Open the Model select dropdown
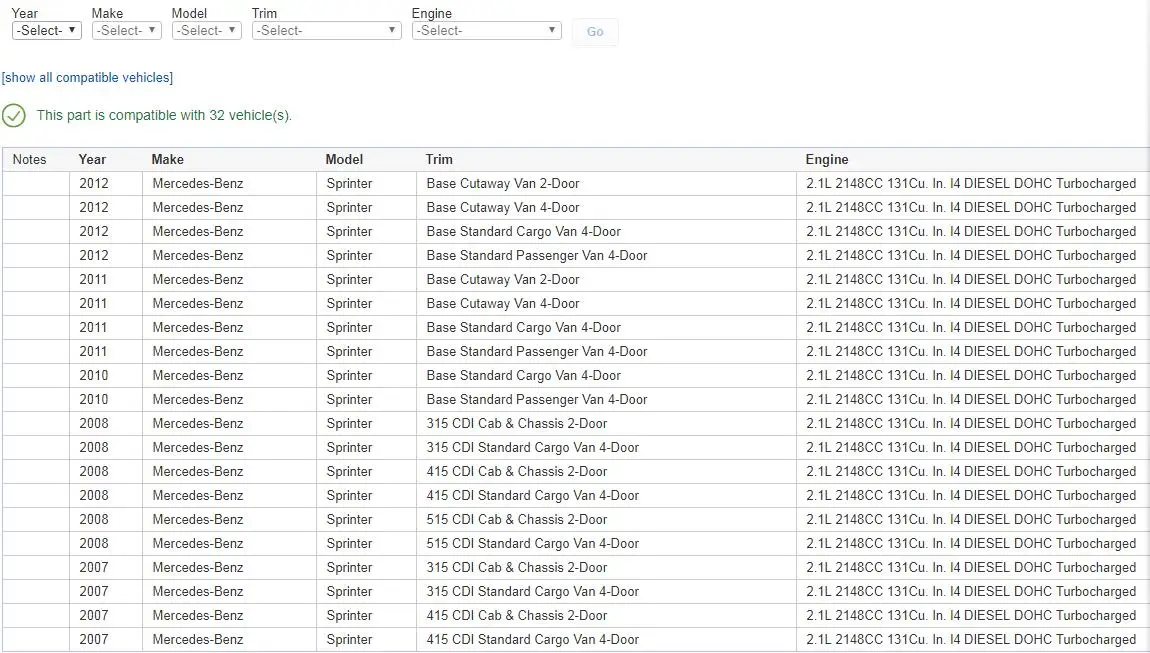Viewport: 1150px width, 653px height. 207,30
